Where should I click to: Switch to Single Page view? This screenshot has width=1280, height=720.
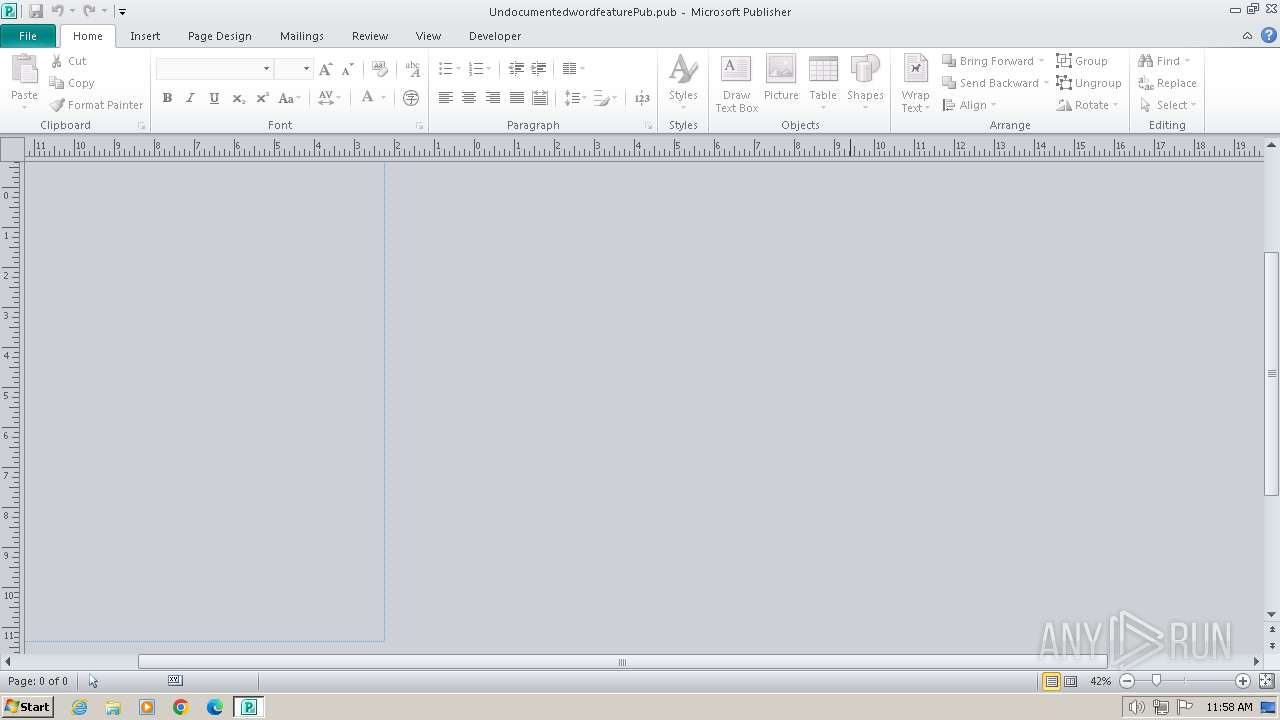(1051, 681)
